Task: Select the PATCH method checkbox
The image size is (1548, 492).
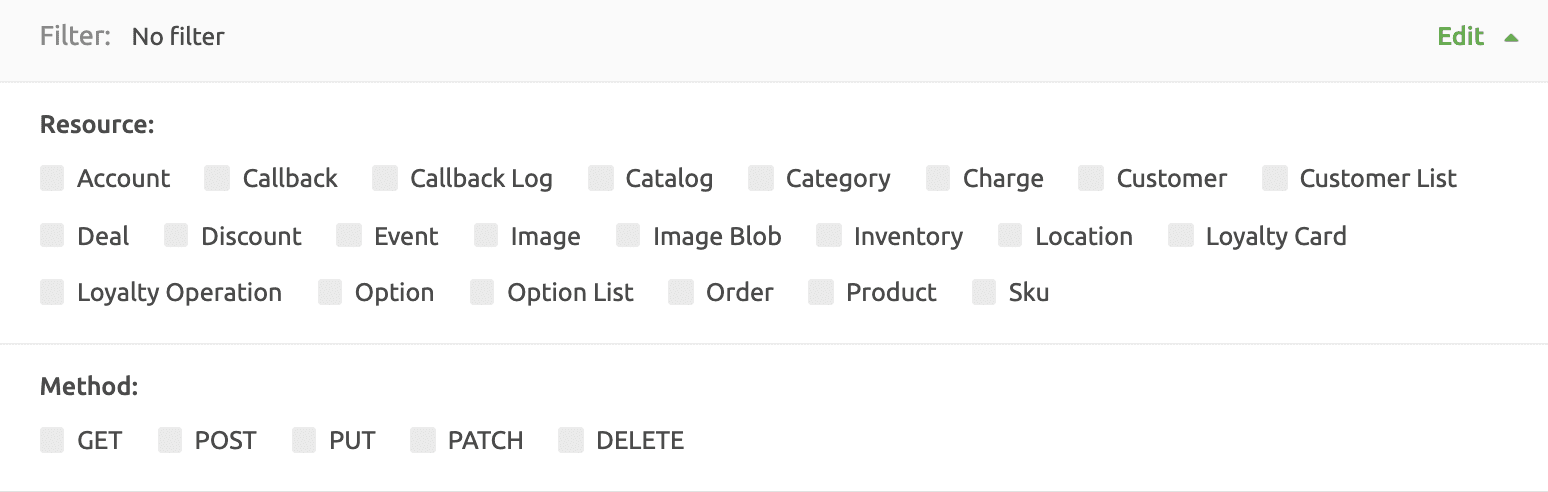Action: (x=423, y=441)
